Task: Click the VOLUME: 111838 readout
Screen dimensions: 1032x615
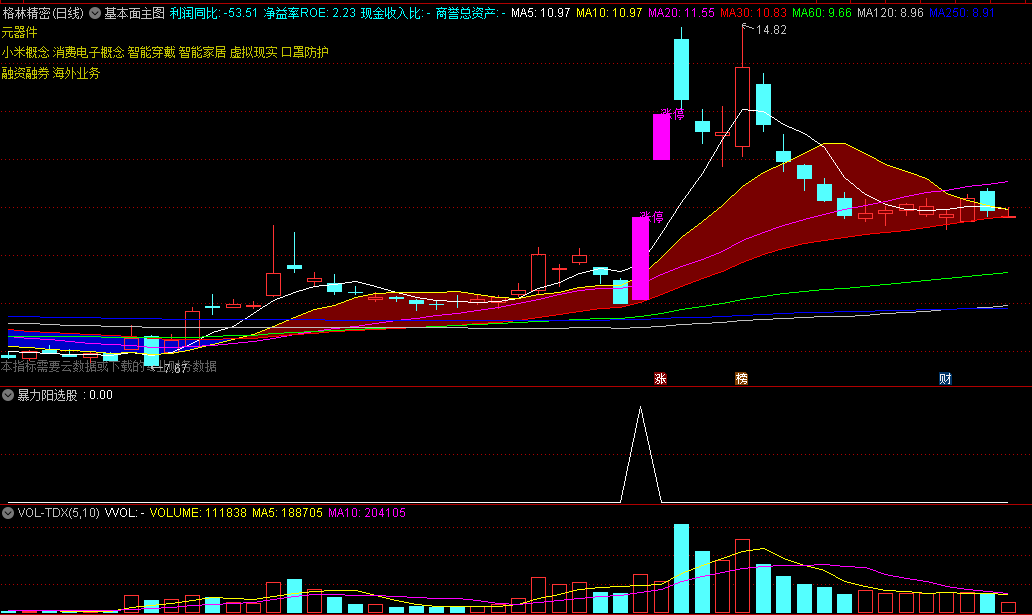Action: (198, 513)
